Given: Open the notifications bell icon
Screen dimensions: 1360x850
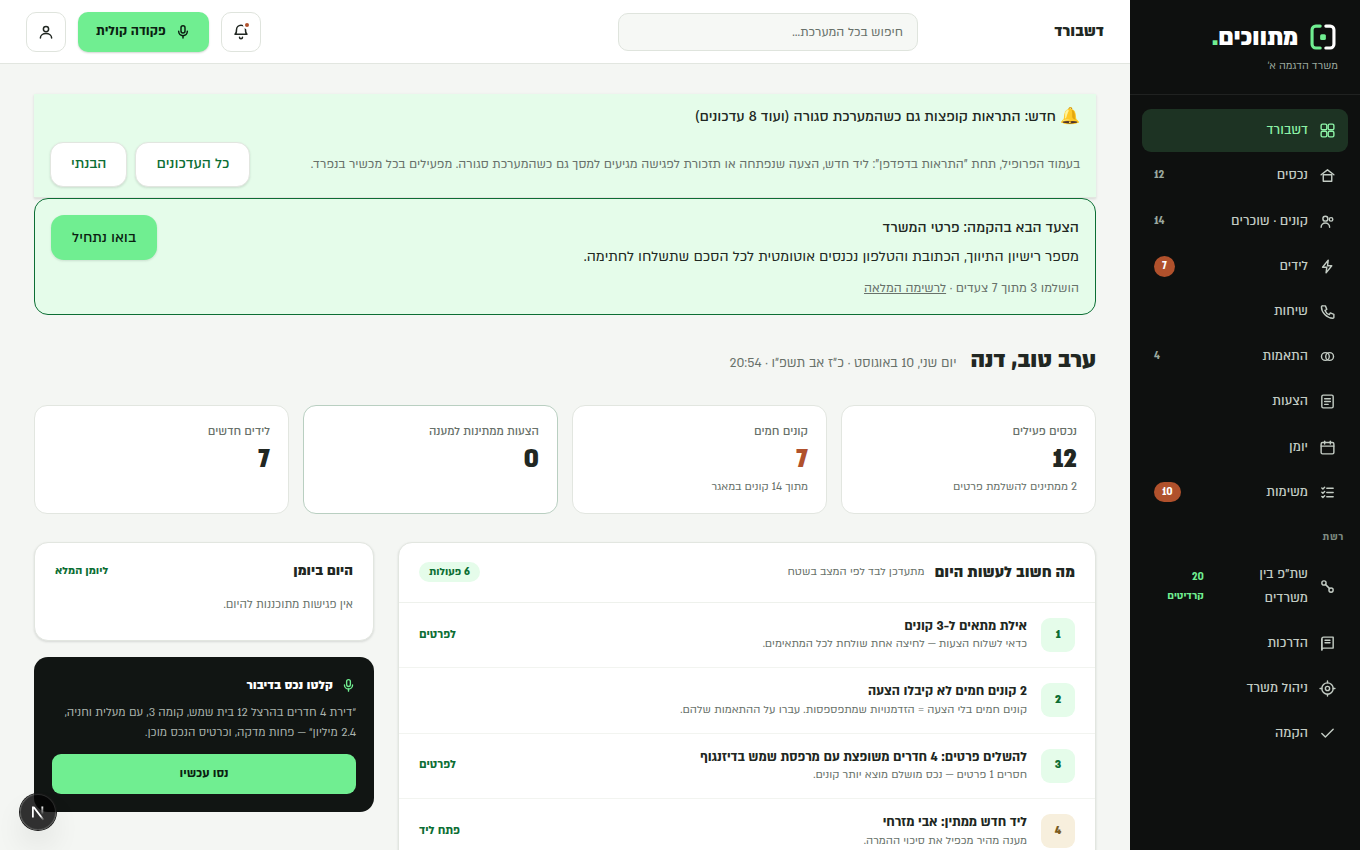Looking at the screenshot, I should 241,32.
